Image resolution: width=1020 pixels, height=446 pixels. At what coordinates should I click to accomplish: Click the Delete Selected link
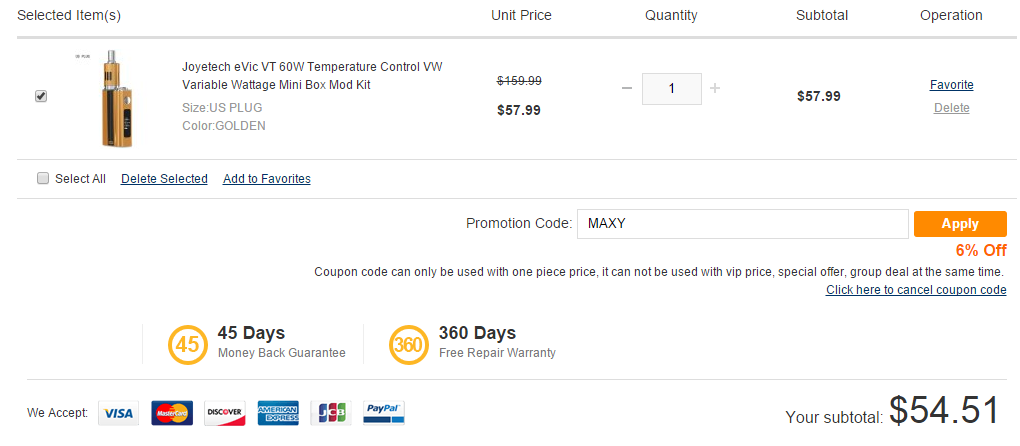tap(164, 179)
